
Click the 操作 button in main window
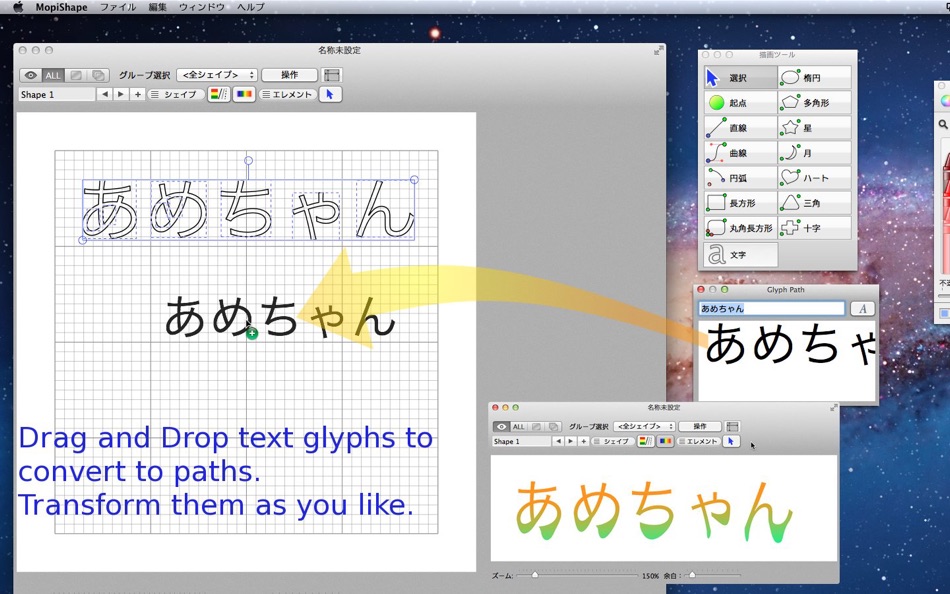point(290,75)
